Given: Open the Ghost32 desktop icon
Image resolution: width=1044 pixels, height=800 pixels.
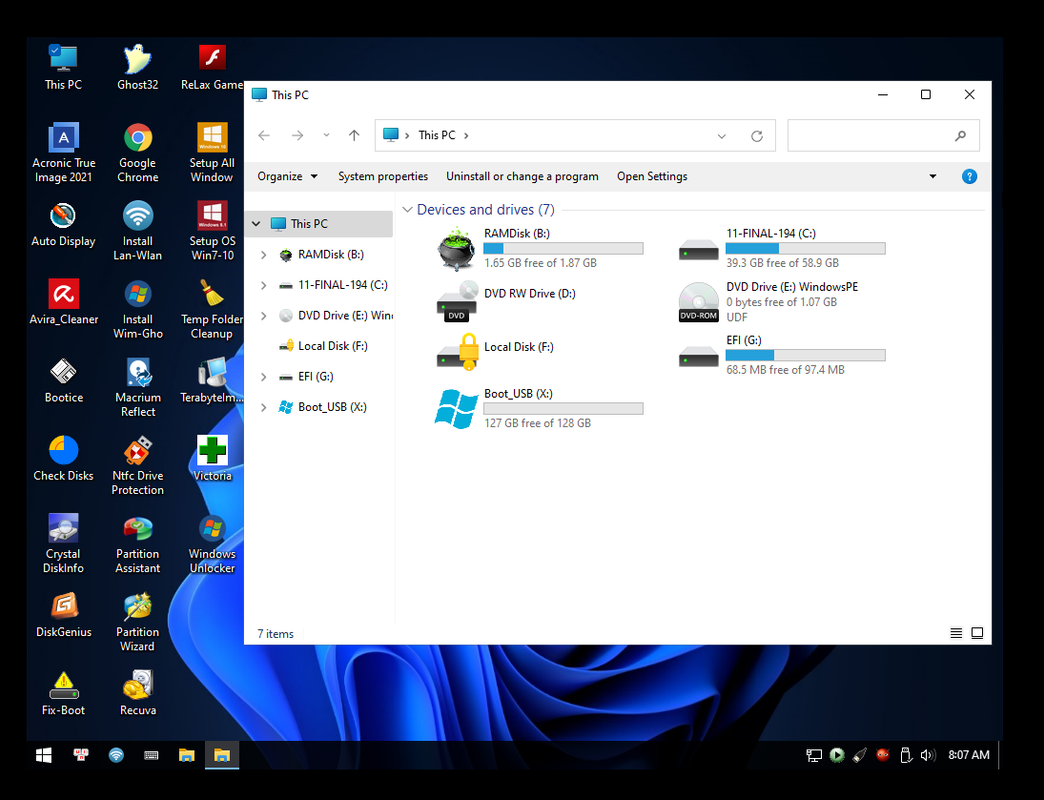Looking at the screenshot, I should pyautogui.click(x=137, y=67).
